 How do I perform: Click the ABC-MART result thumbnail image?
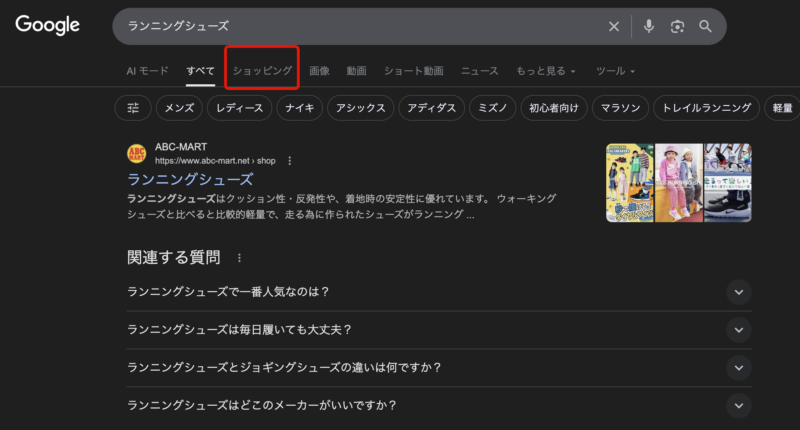678,182
